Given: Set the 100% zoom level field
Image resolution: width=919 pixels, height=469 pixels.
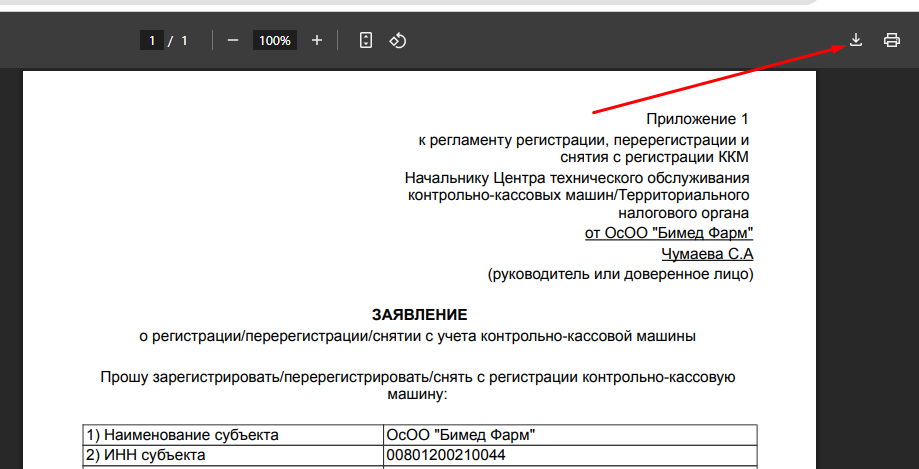Looking at the screenshot, I should [275, 40].
